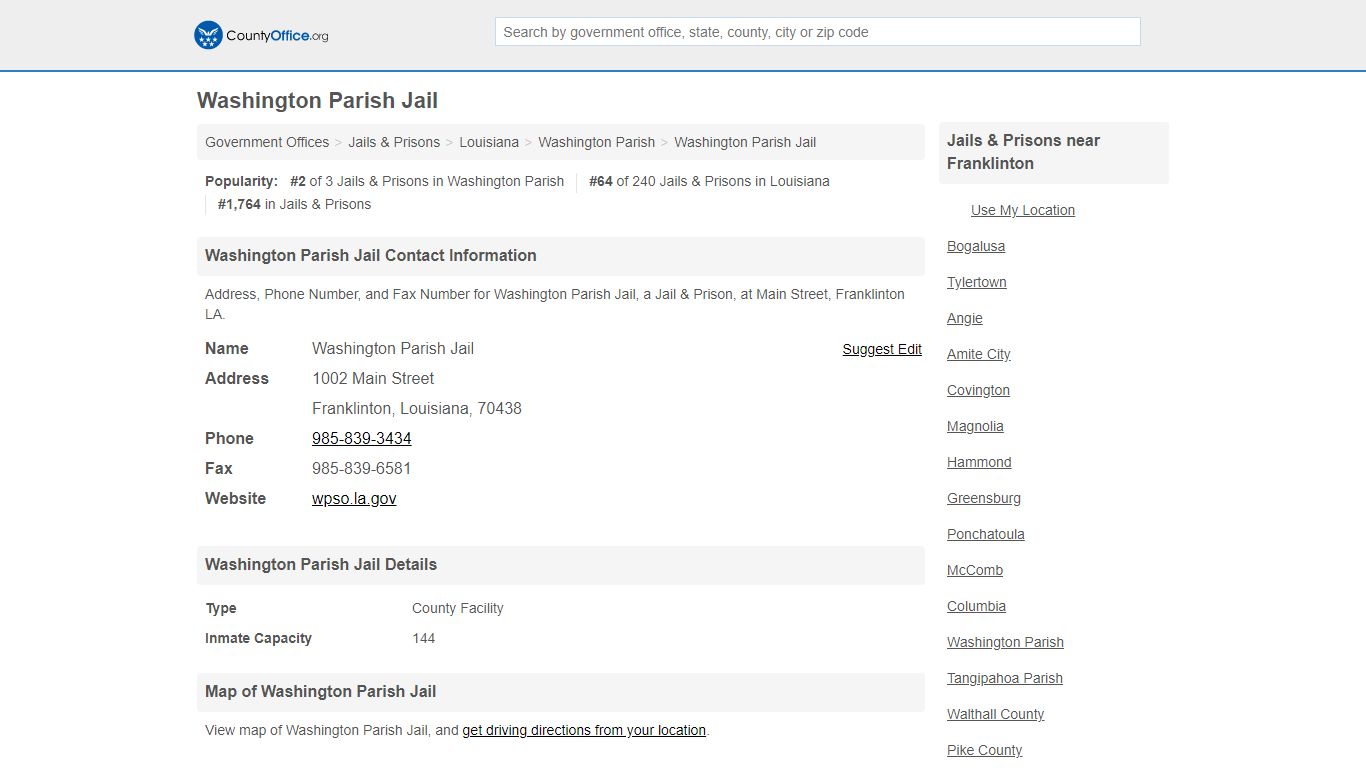The height and width of the screenshot is (768, 1366).
Task: Open Hammond jails link
Action: click(x=979, y=462)
